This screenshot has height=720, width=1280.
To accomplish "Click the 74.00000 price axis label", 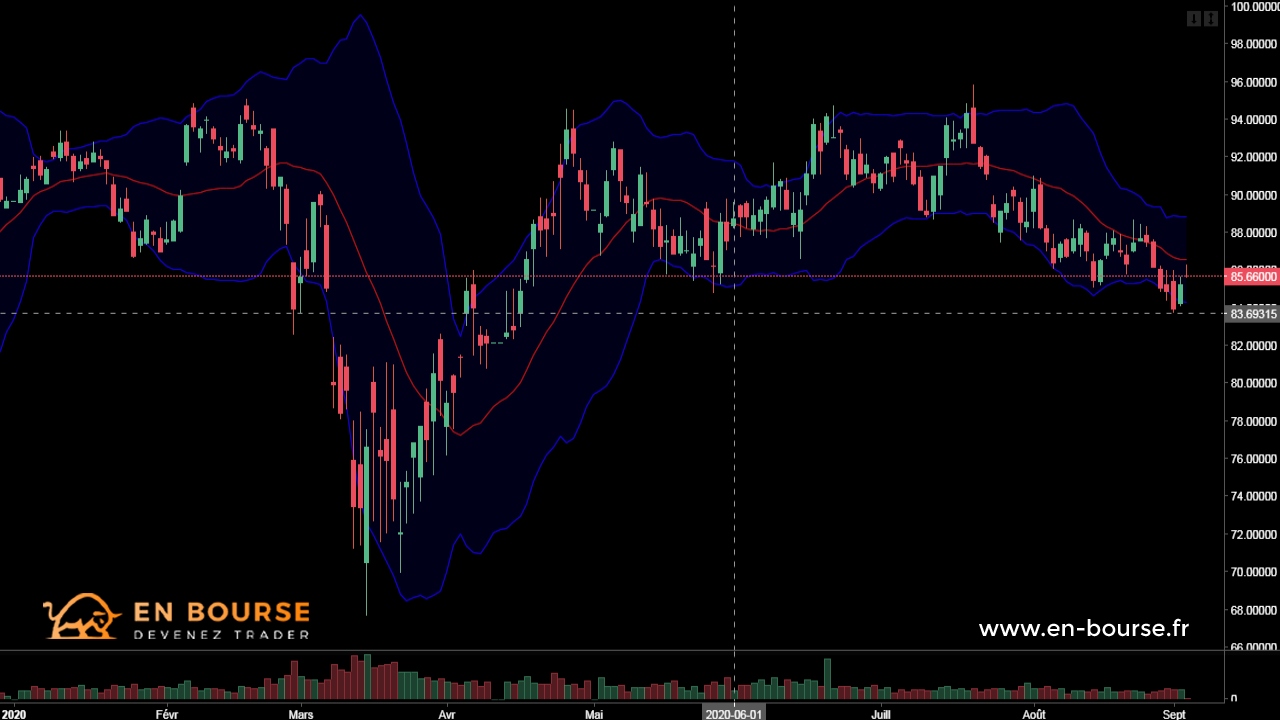I will click(1254, 496).
